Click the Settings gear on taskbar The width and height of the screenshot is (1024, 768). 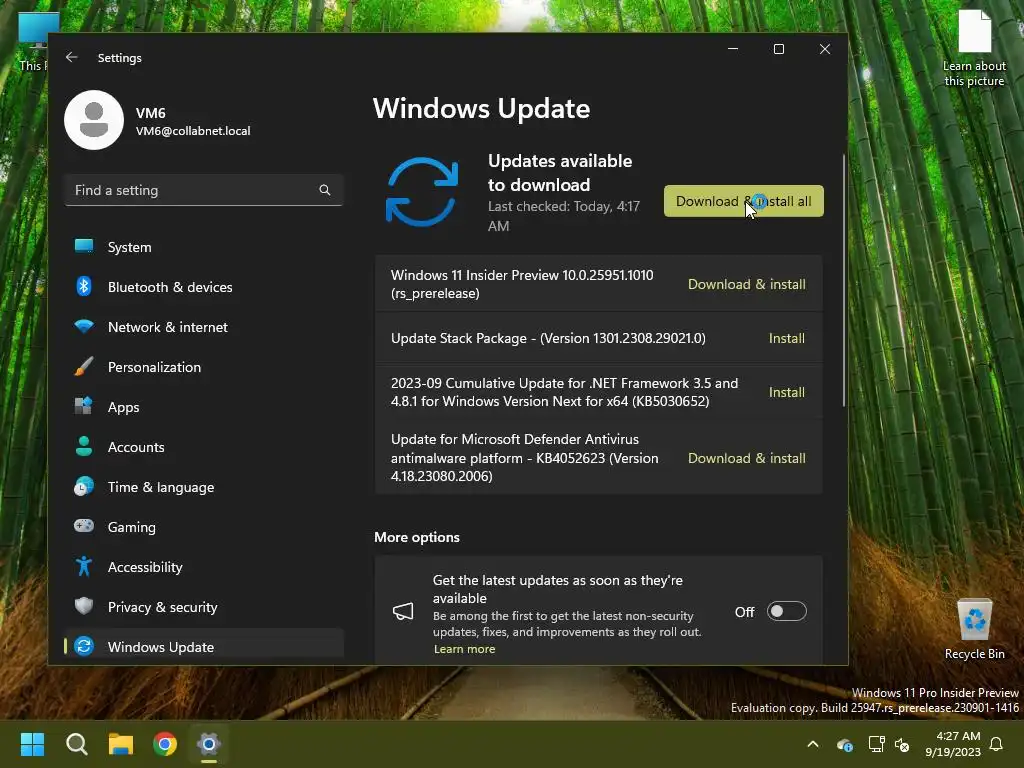click(209, 744)
